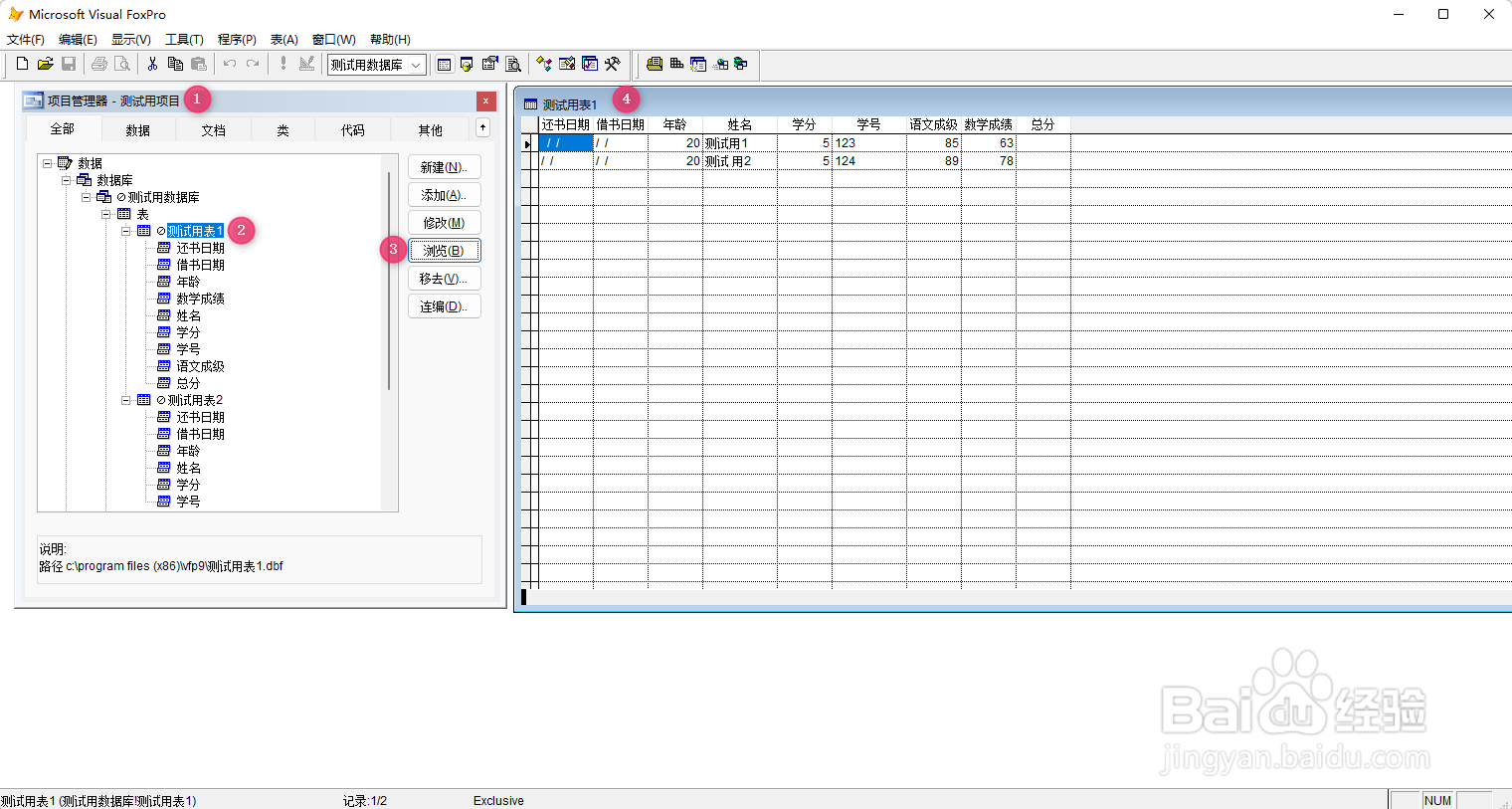Collapse the 数据库 tree node
1512x809 pixels.
tap(67, 180)
